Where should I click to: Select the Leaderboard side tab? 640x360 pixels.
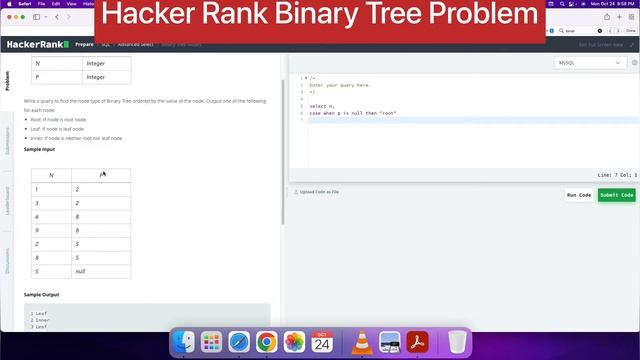pyautogui.click(x=7, y=201)
